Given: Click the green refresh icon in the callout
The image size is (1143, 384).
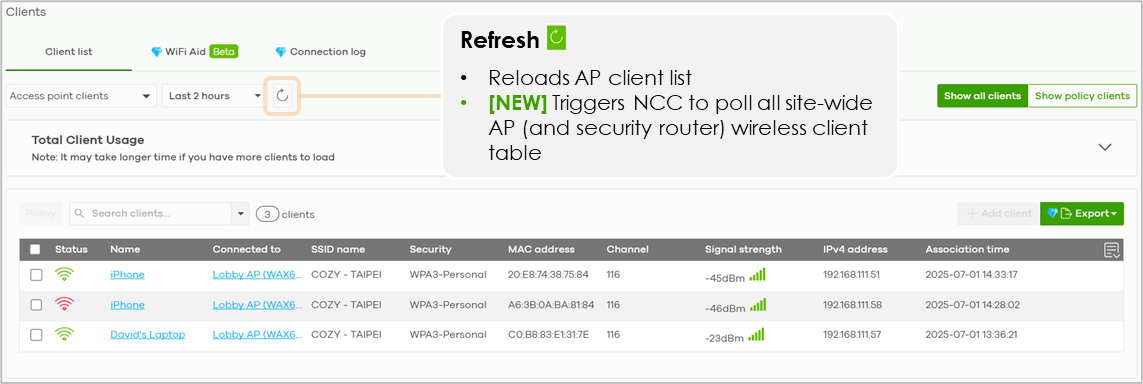Looking at the screenshot, I should (556, 38).
